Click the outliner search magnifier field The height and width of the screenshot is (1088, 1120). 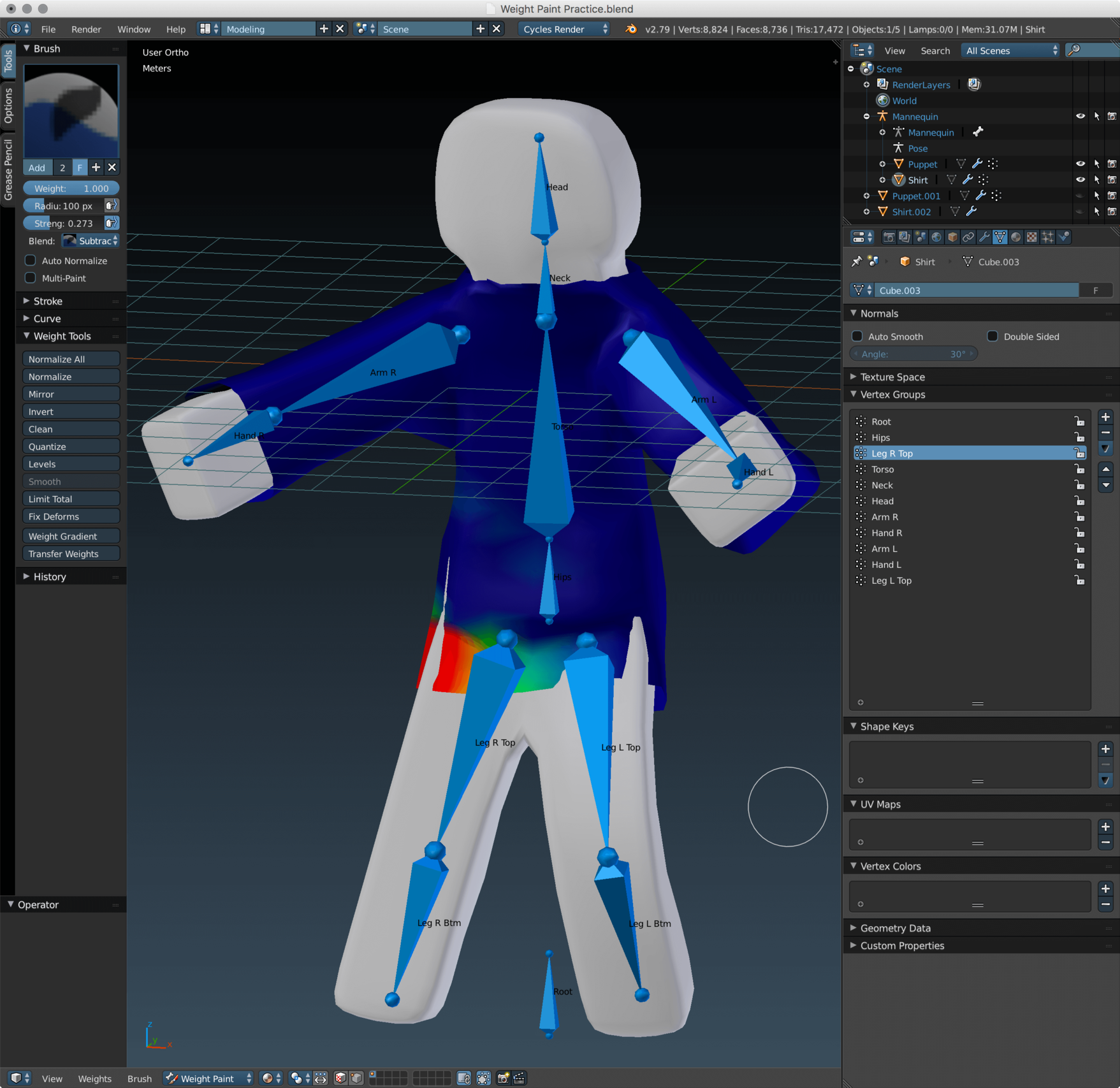click(x=1093, y=50)
